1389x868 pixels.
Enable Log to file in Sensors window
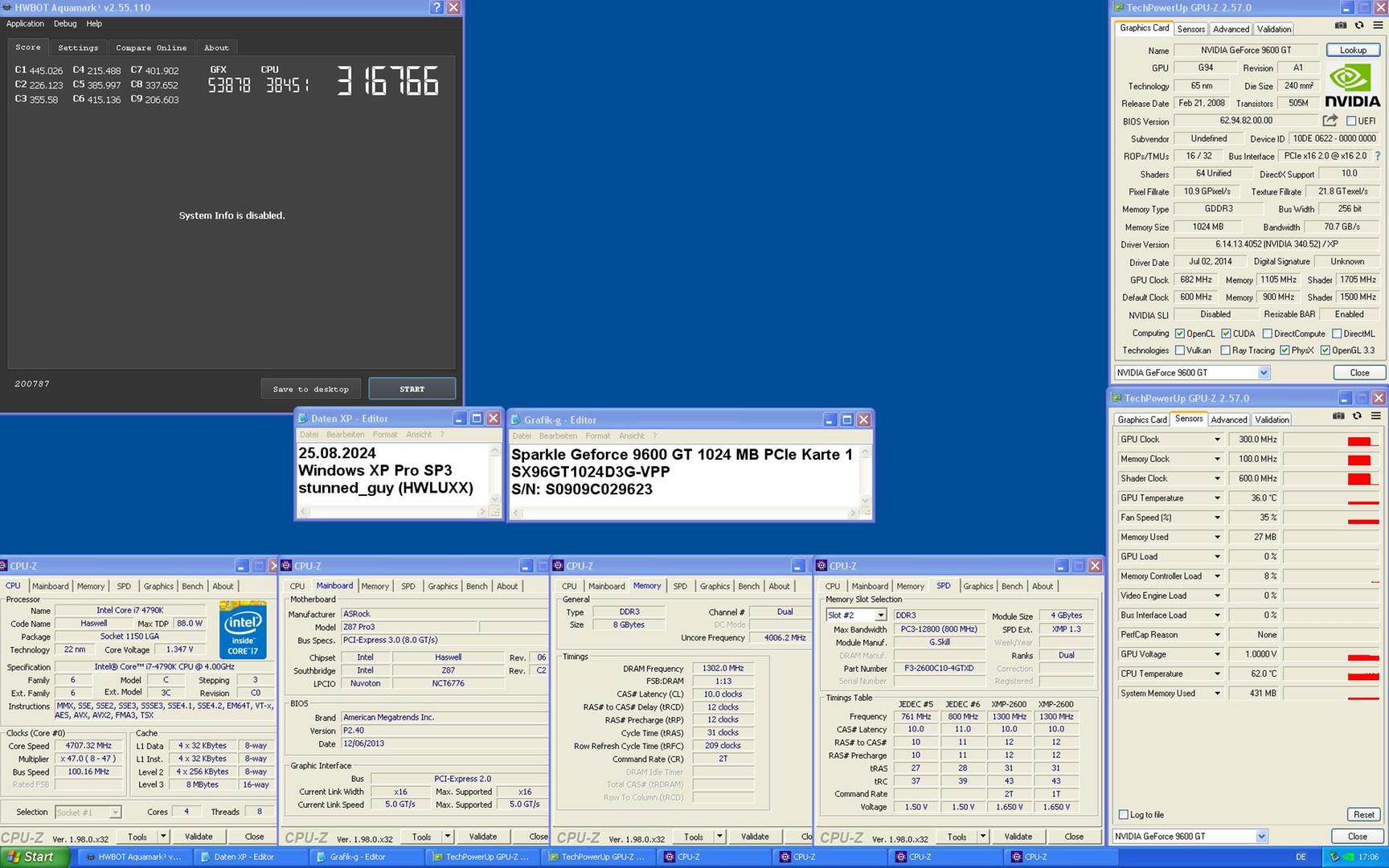pos(1124,815)
